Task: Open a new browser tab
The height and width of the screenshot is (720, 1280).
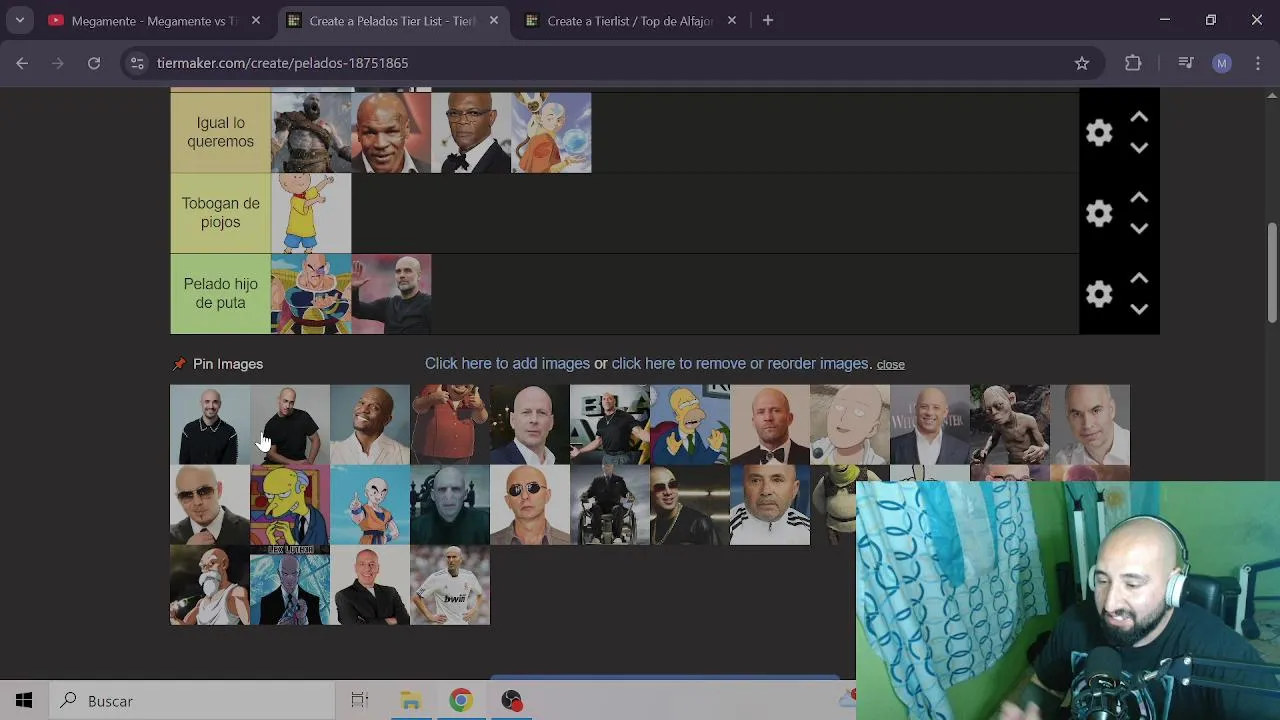Action: [768, 21]
